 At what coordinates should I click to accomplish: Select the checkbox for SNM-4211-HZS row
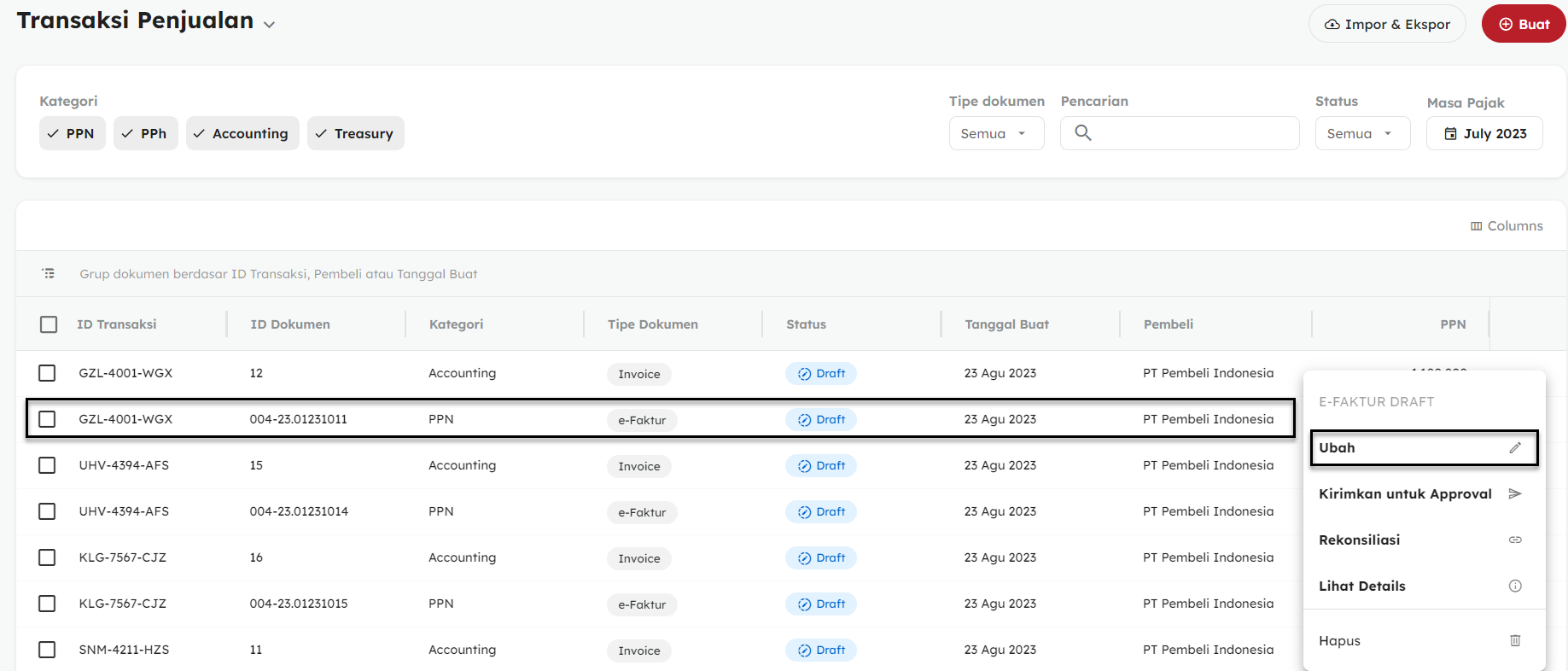tap(47, 650)
